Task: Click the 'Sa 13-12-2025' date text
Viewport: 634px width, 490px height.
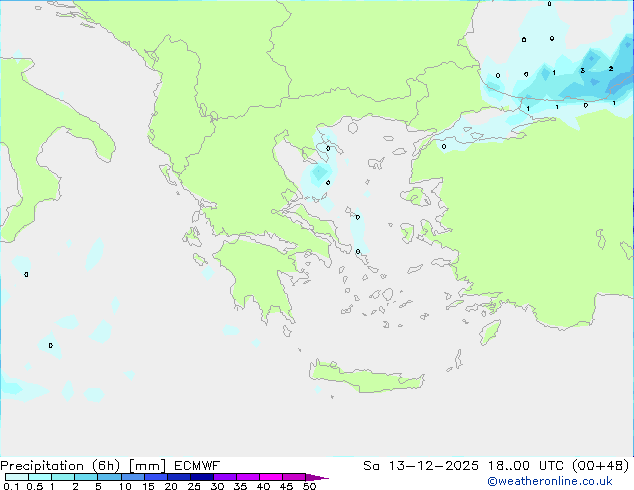Action: [x=421, y=466]
